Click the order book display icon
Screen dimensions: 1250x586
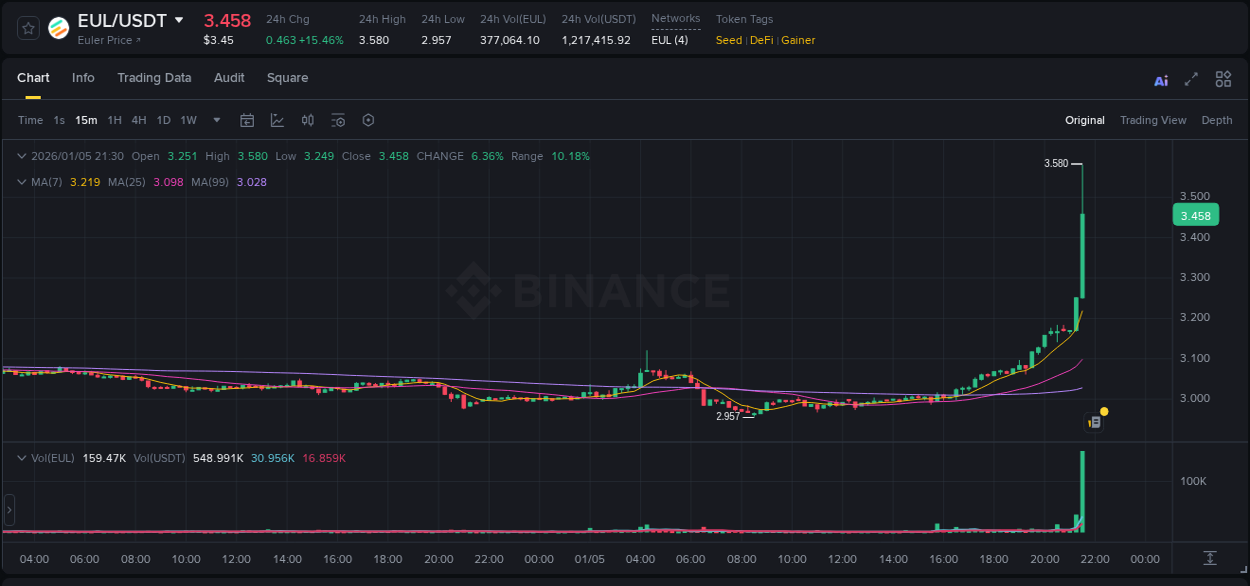pos(308,120)
